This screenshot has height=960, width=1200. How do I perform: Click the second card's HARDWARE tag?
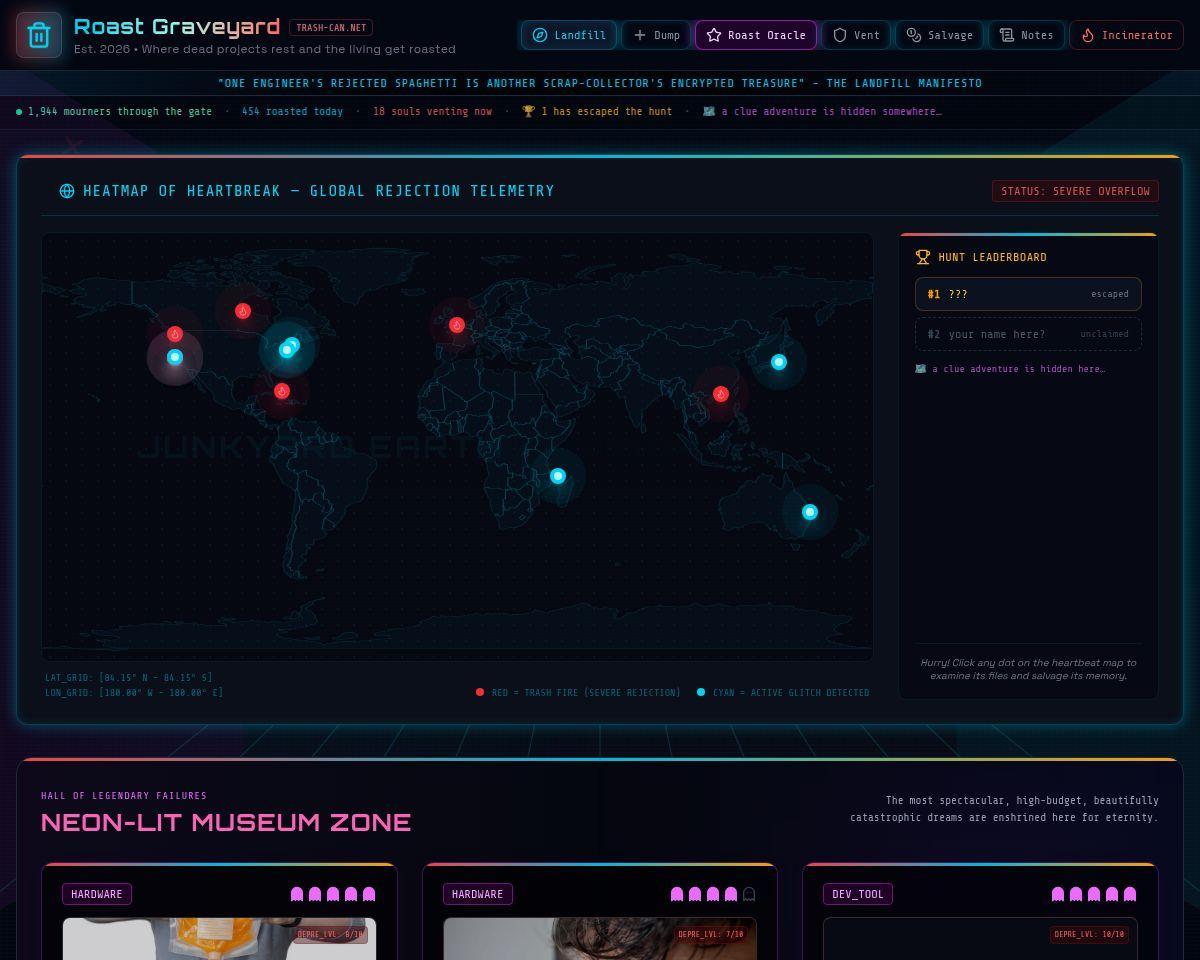coord(477,894)
